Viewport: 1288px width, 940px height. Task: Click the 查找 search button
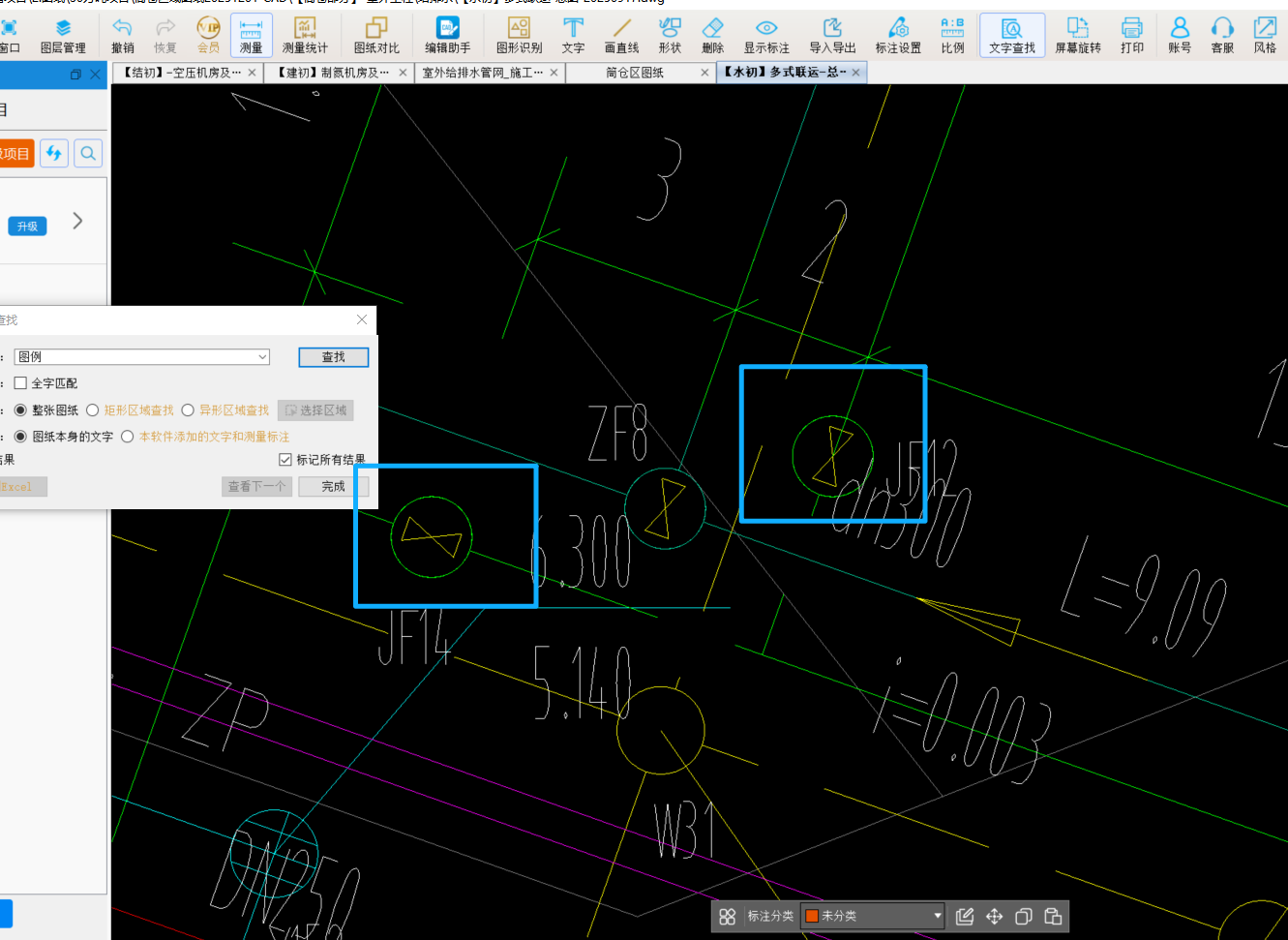[333, 357]
